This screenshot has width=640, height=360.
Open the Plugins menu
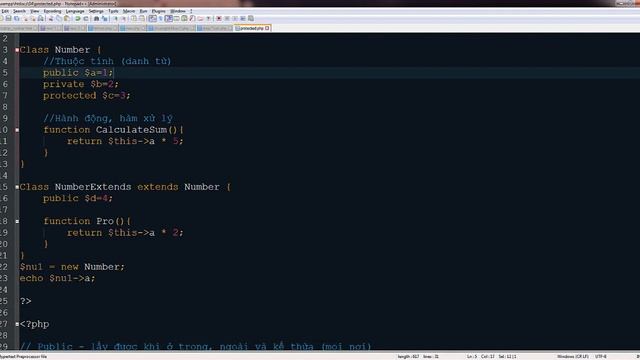tap(158, 11)
